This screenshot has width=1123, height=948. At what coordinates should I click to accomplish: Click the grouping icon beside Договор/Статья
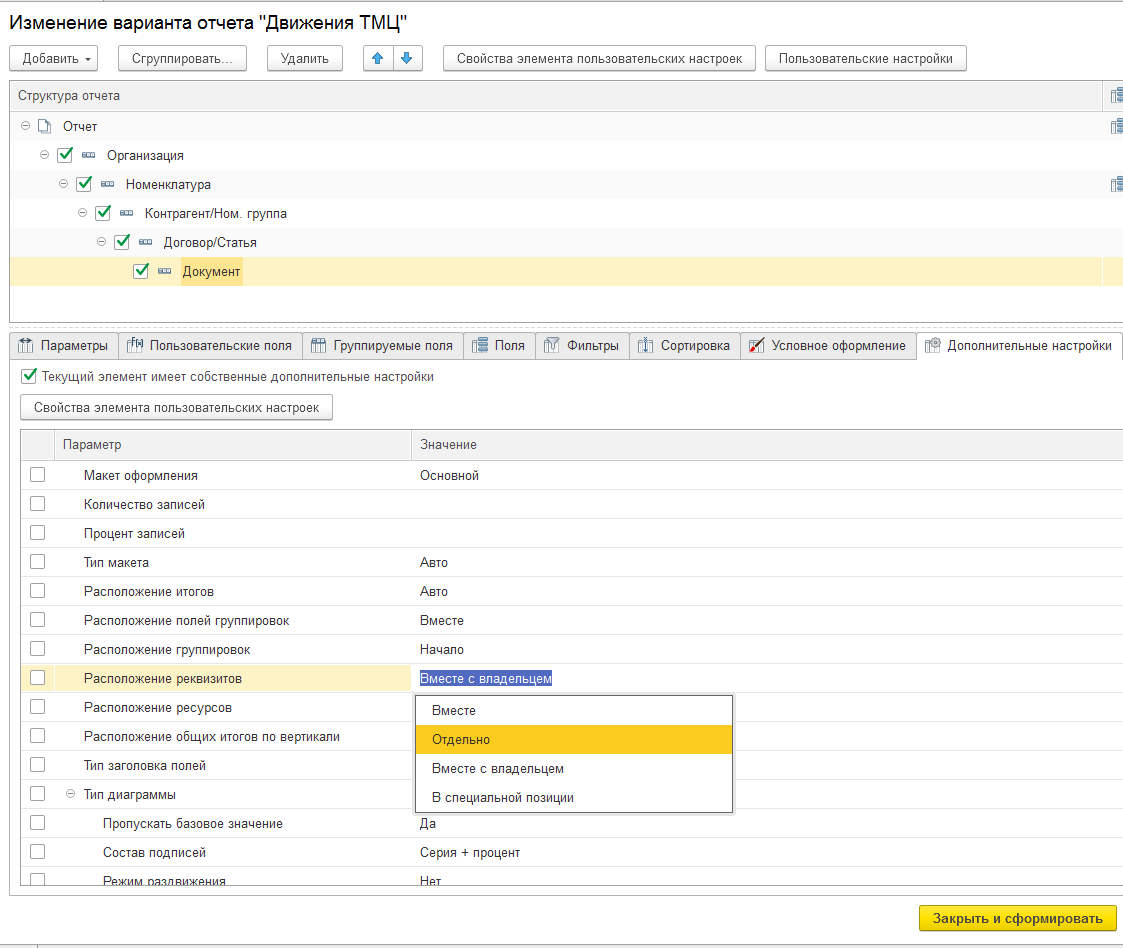(146, 242)
